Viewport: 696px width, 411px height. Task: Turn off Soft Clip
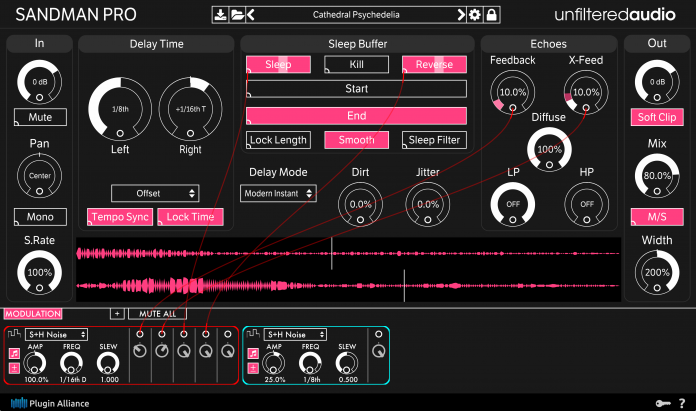tap(657, 117)
